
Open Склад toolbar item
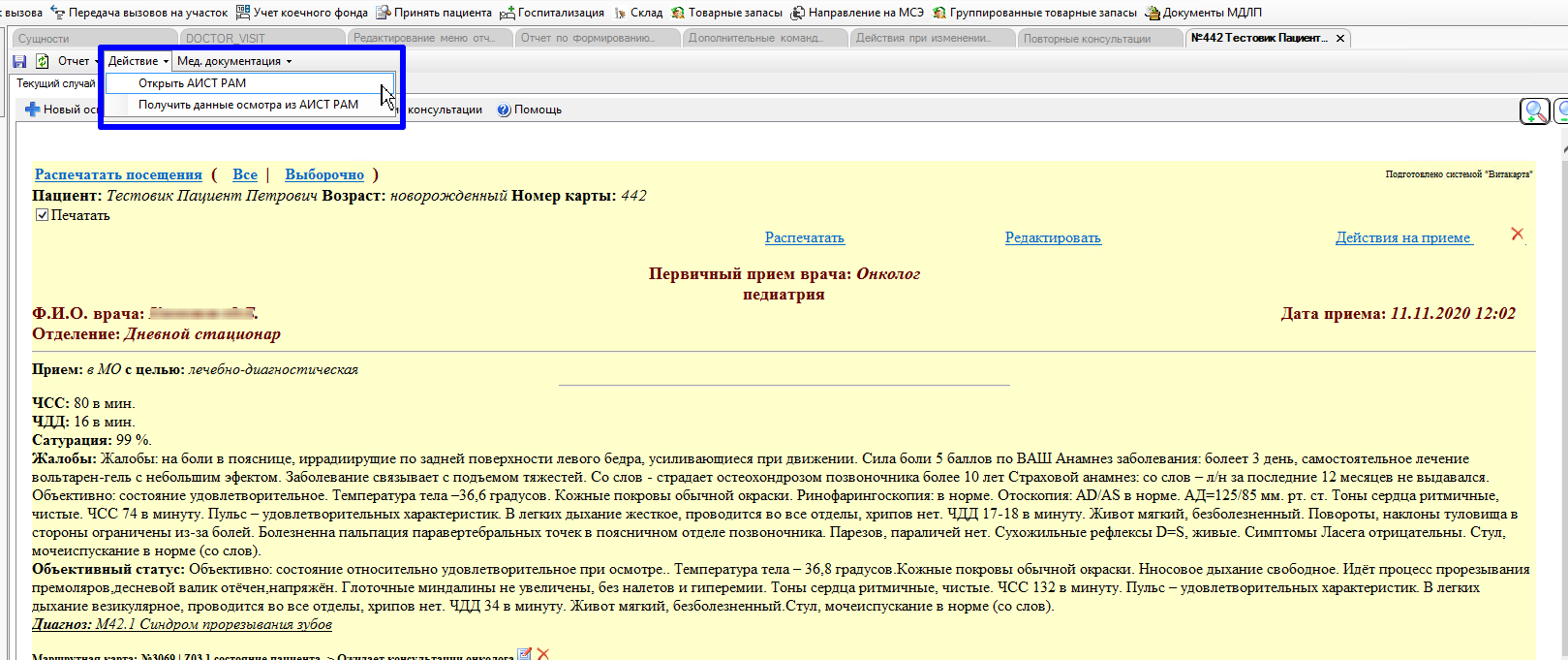[638, 13]
